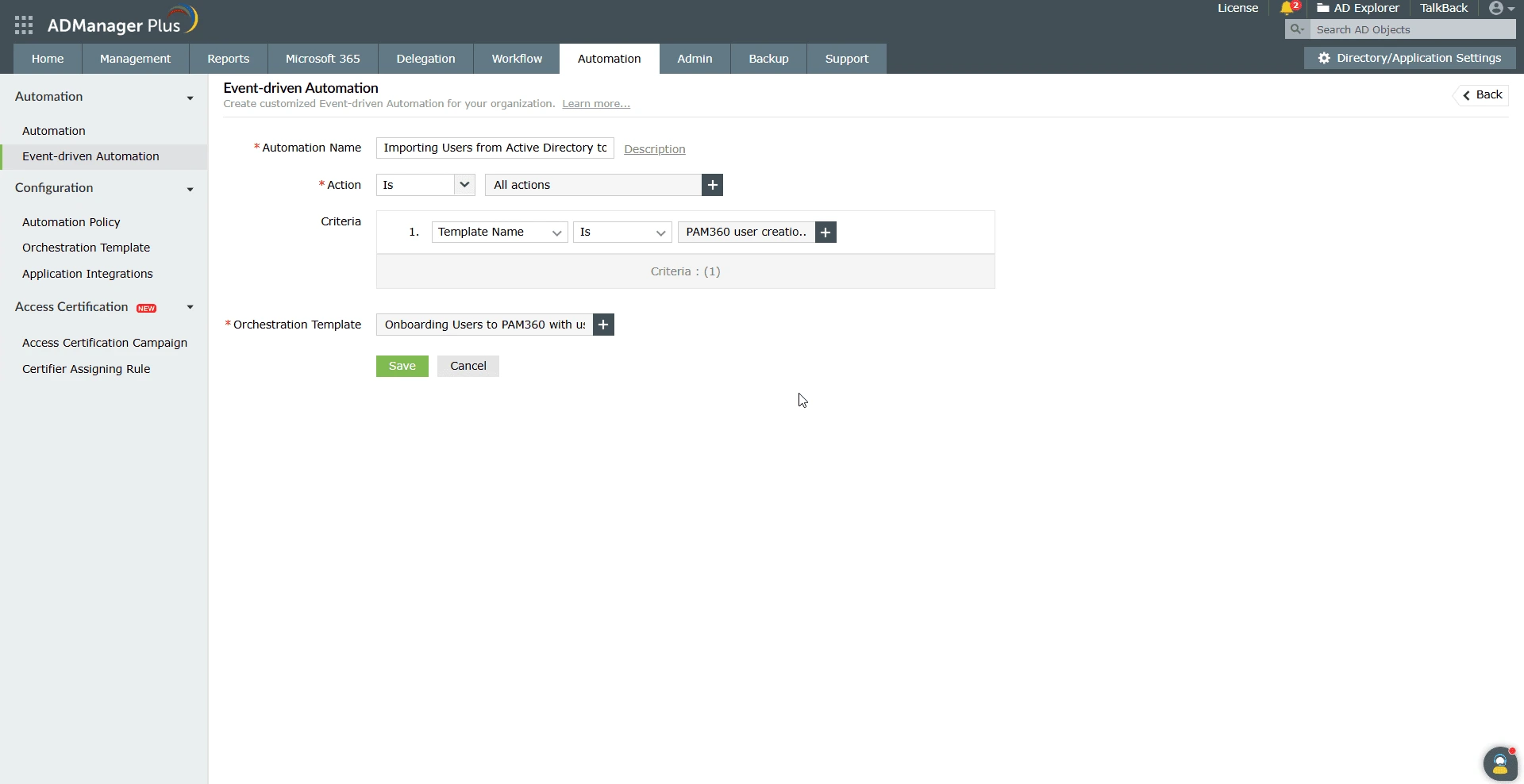This screenshot has width=1524, height=784.
Task: Open the apps grid icon beside ADManager Plus logo
Action: [x=24, y=25]
